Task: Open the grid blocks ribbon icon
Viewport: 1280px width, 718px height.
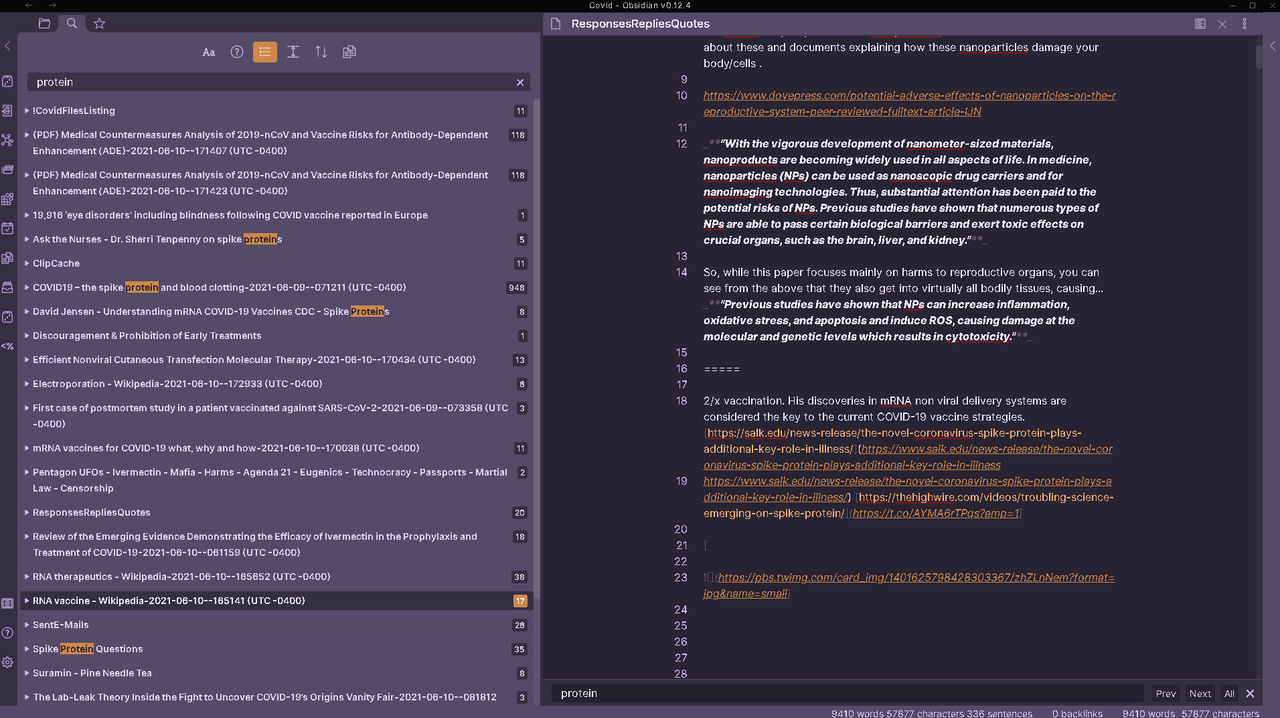Action: (7, 199)
